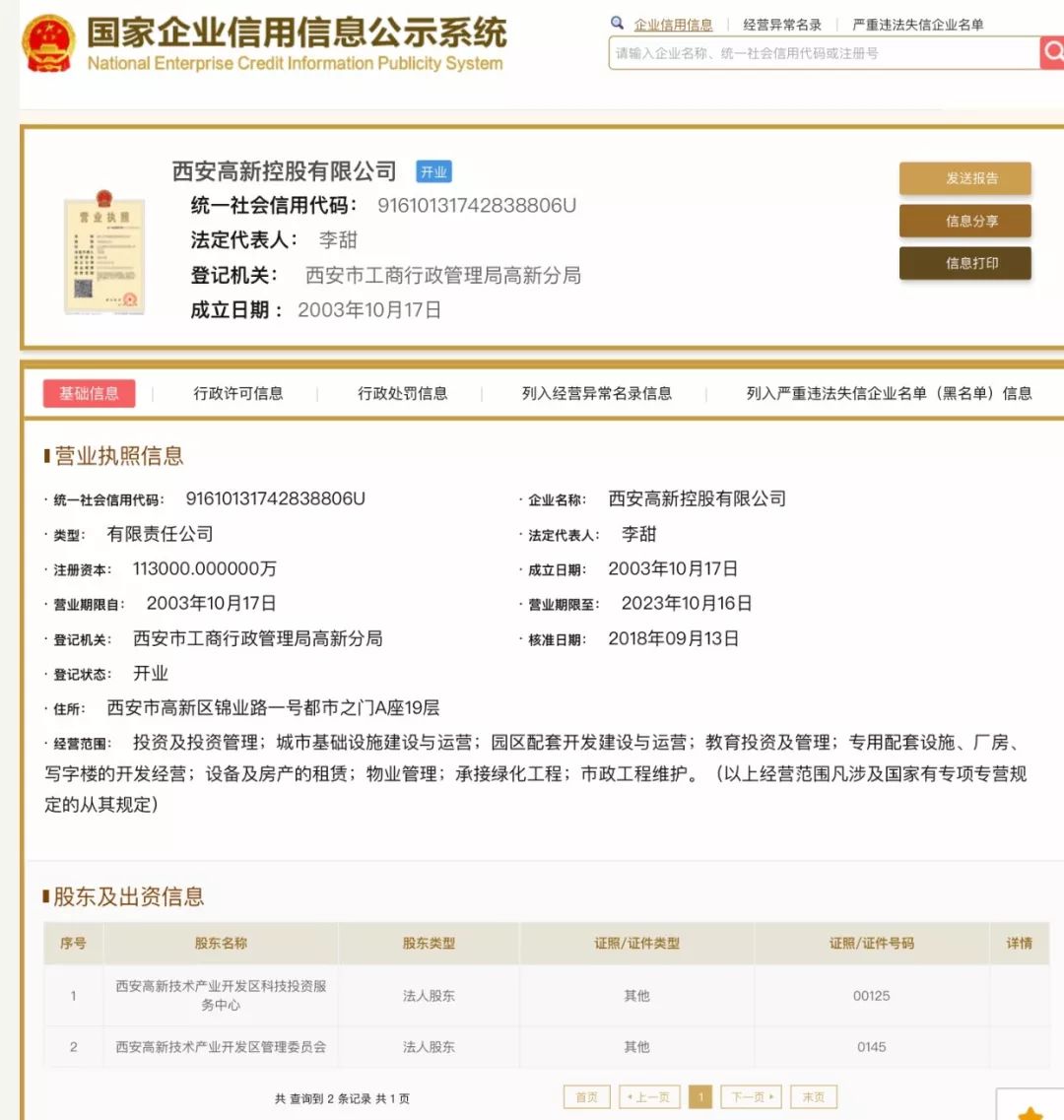Select 严重违法失信企业名单 search category
The width and height of the screenshot is (1064, 1120).
(918, 25)
